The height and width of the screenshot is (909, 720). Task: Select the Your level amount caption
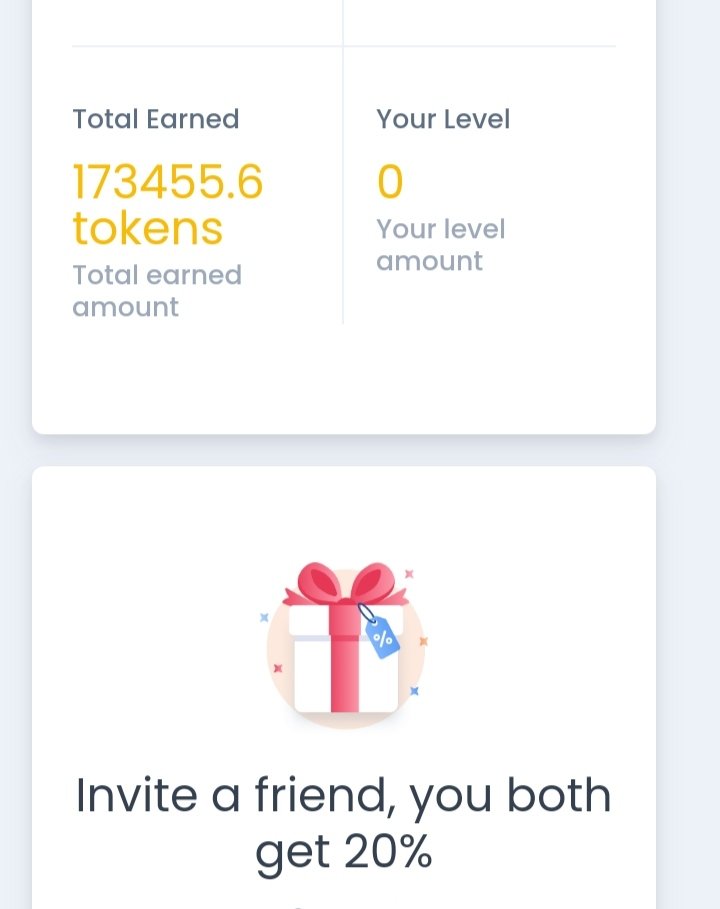pyautogui.click(x=441, y=245)
